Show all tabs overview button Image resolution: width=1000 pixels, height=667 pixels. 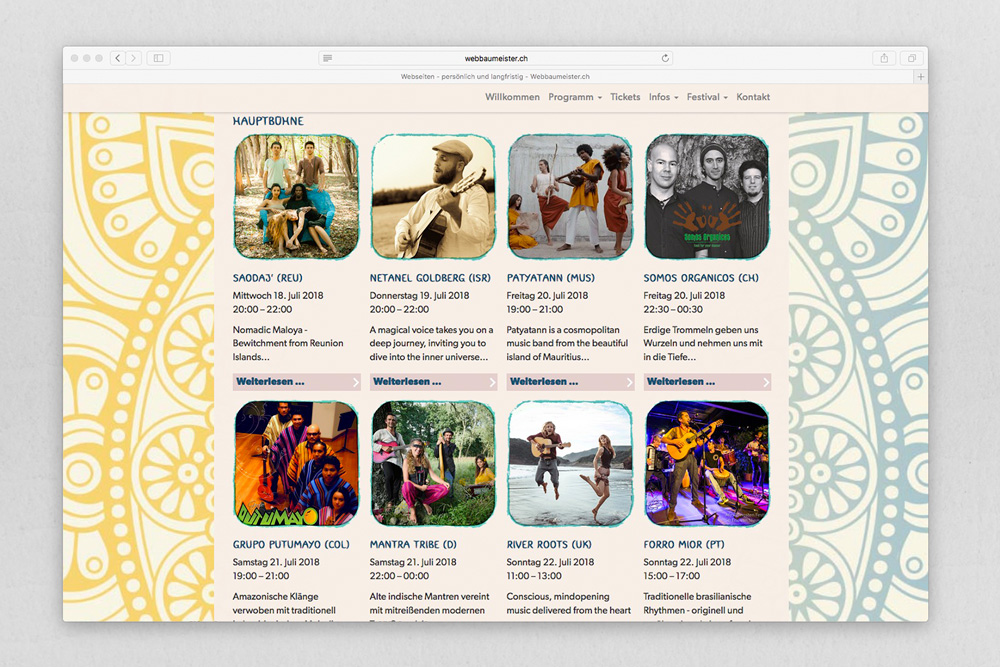(x=911, y=59)
